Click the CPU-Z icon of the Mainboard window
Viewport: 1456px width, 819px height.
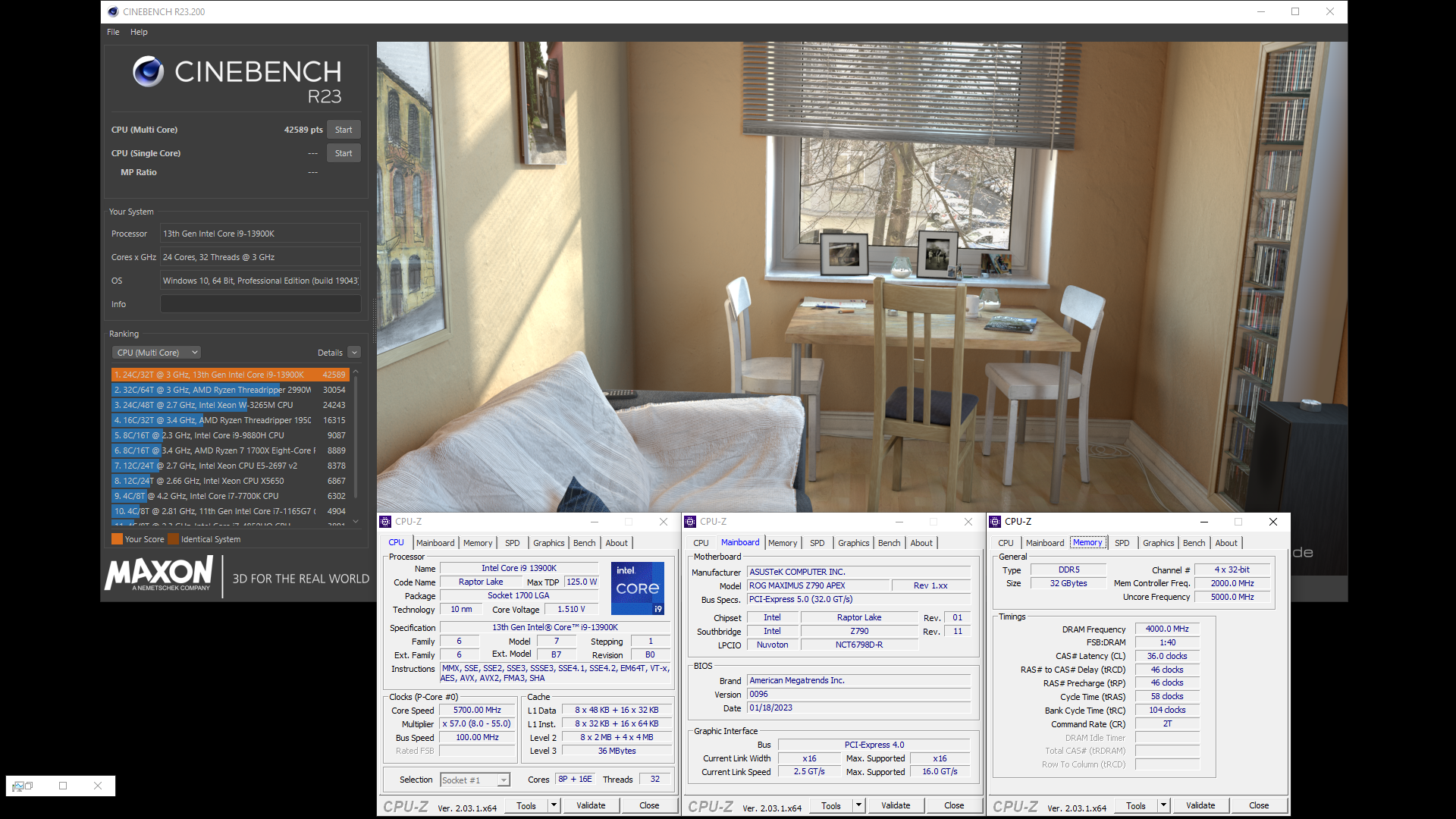point(690,522)
